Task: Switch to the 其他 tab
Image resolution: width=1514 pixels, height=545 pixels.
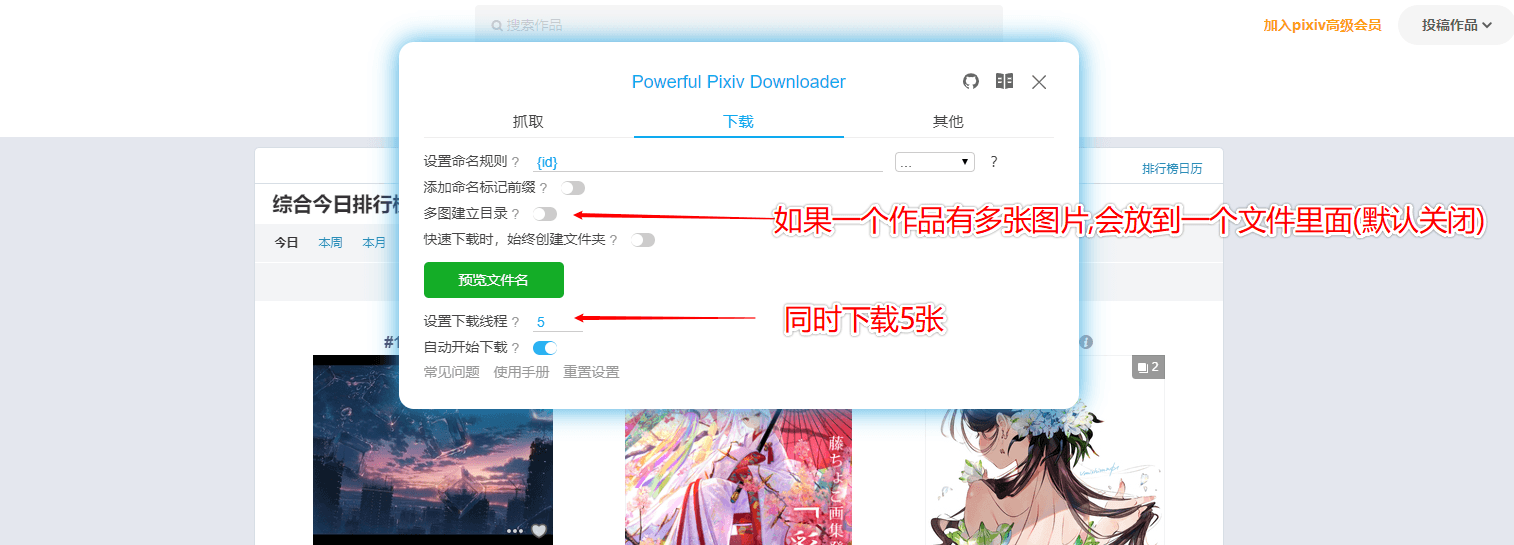Action: (x=948, y=121)
